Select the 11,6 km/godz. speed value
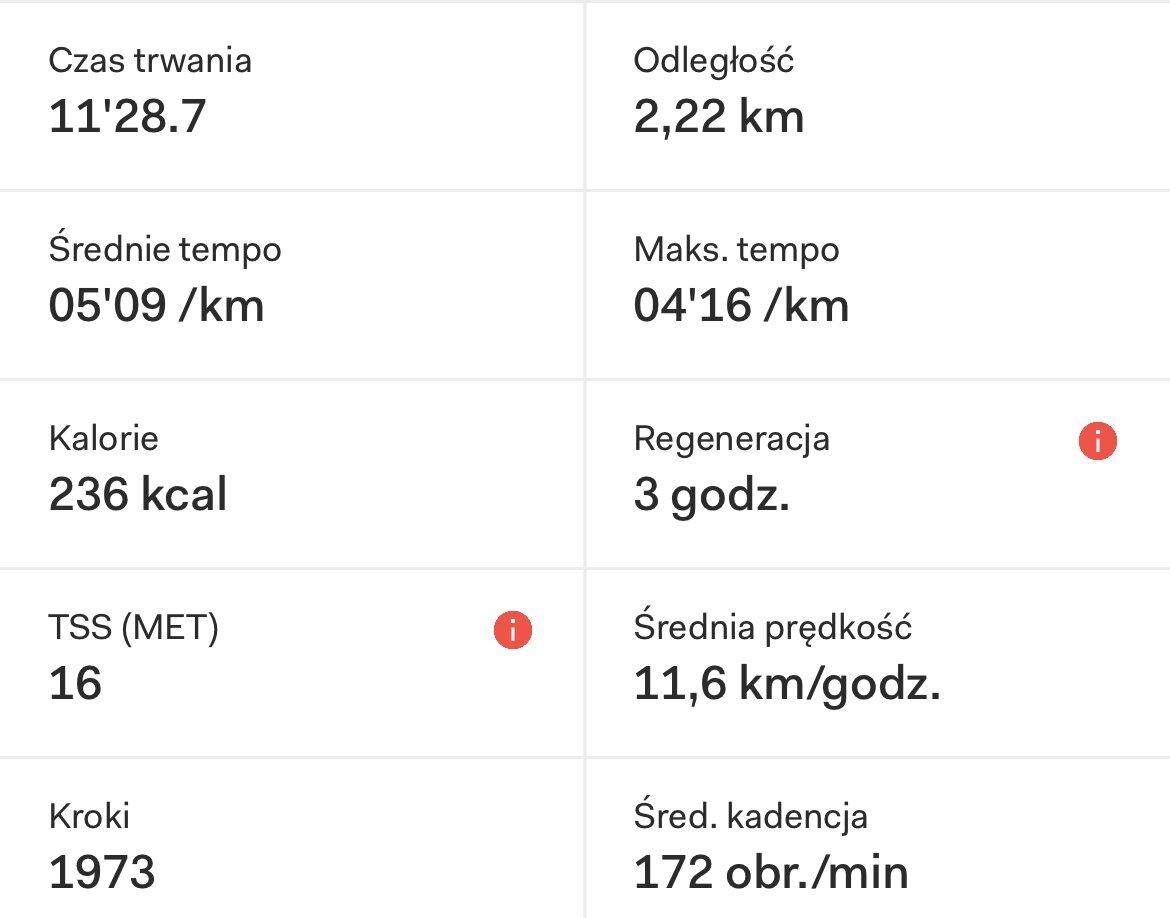 (787, 684)
